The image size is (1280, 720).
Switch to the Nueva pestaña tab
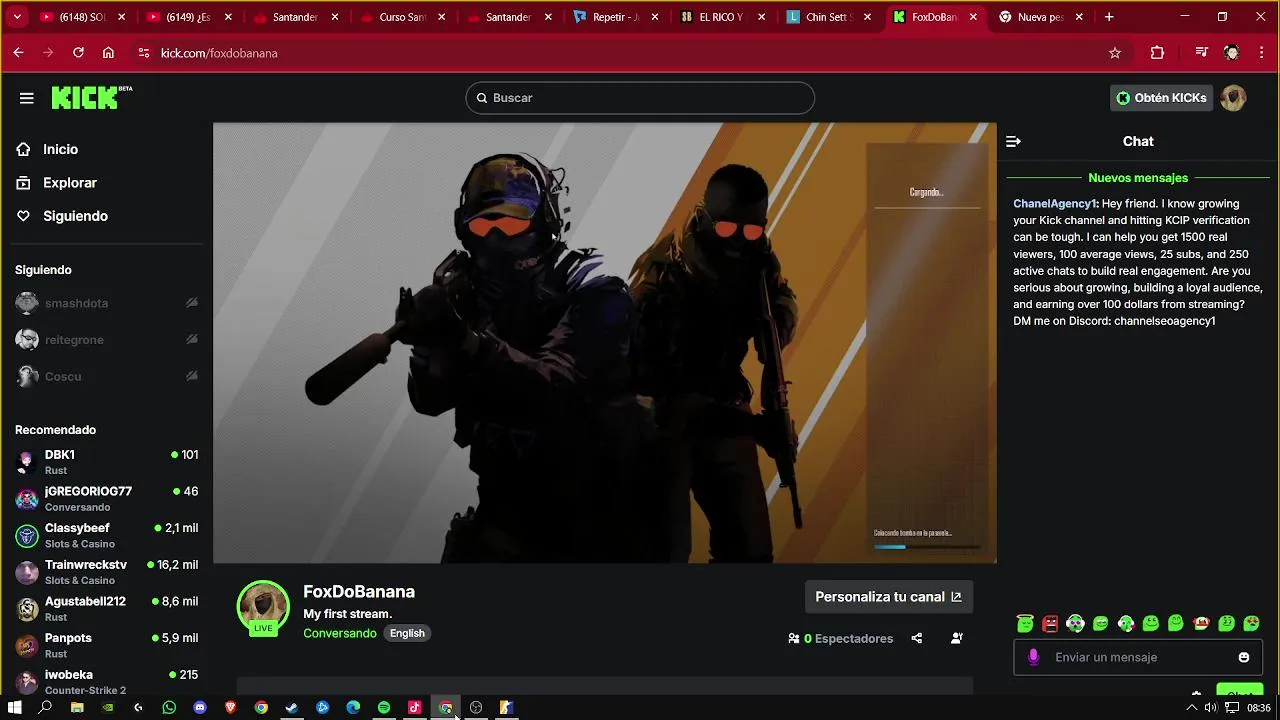coord(1042,17)
